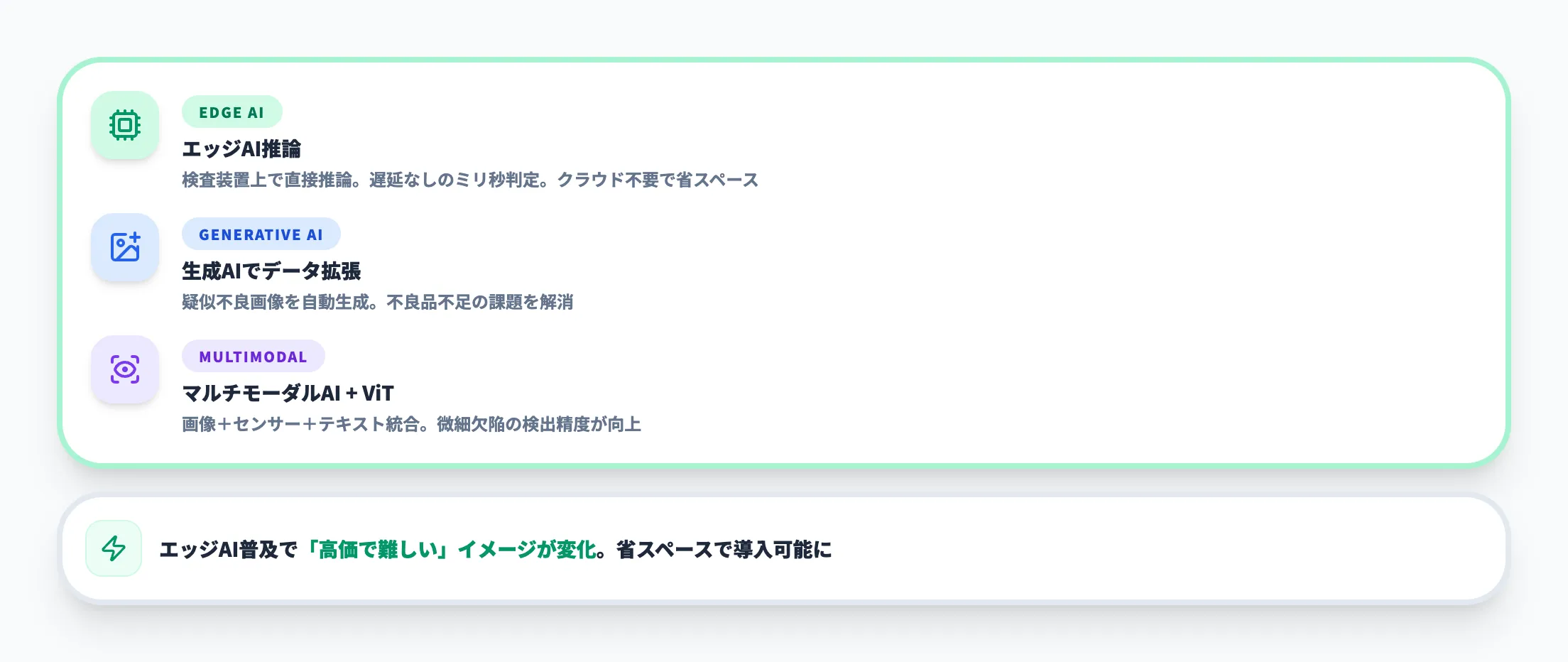Select the chip icon for Edge AI

tap(125, 126)
